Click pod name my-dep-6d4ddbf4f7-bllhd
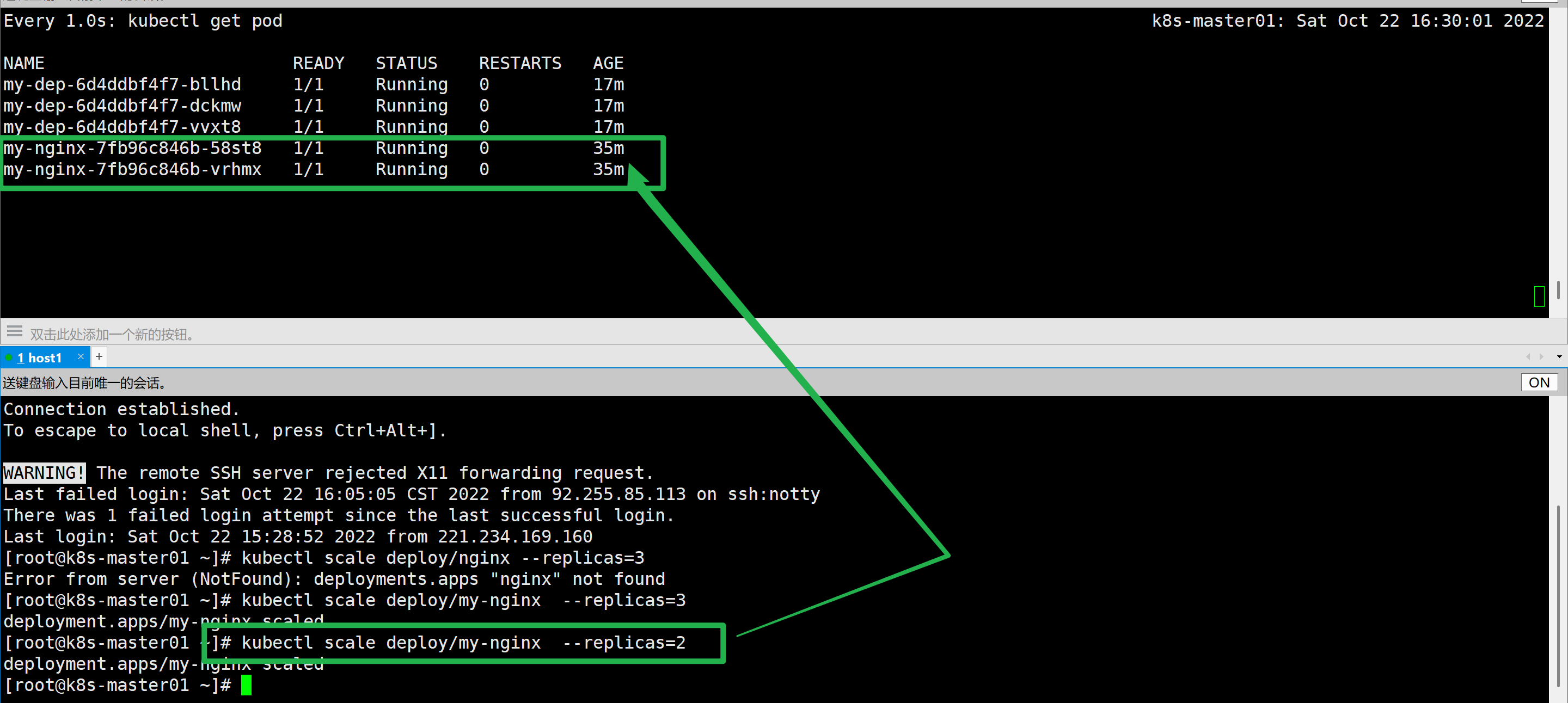 point(122,84)
